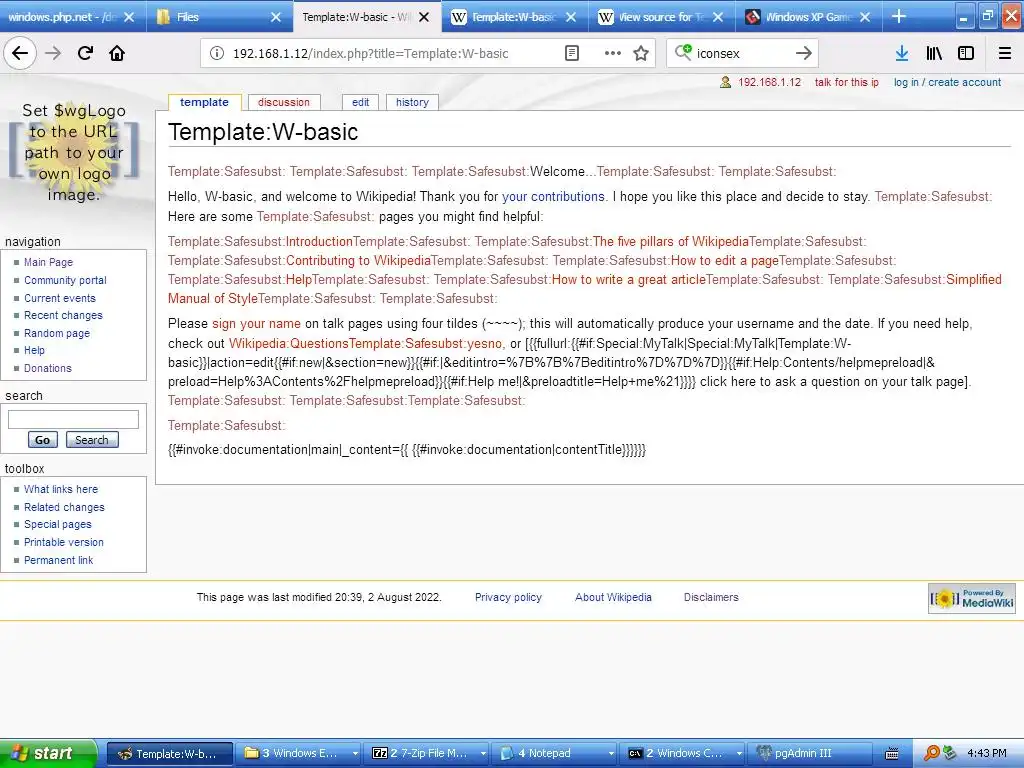Open Current events link
Viewport: 1024px width, 768px height.
pyautogui.click(x=60, y=298)
